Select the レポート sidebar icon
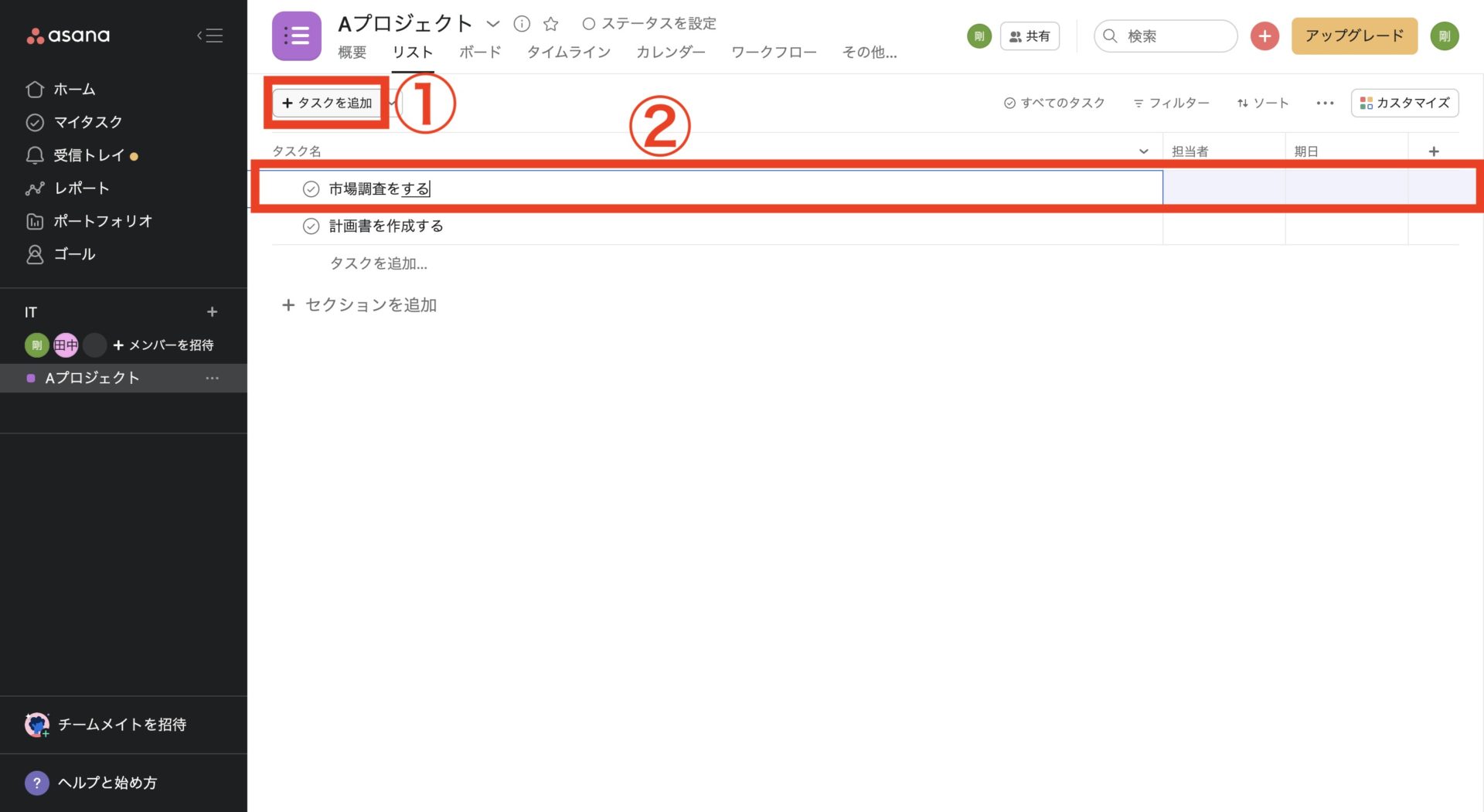Screen dimensions: 1484x812 35,188
